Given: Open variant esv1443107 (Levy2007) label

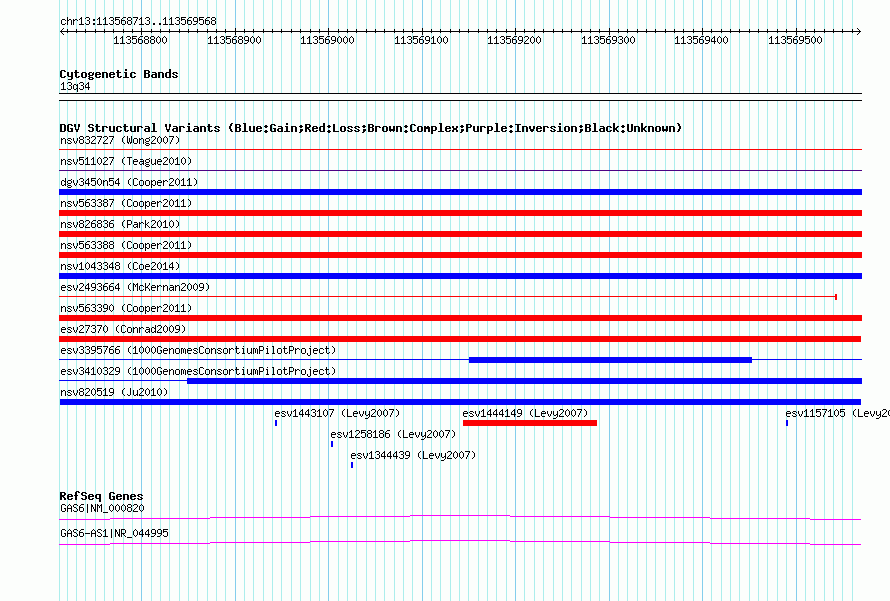Looking at the screenshot, I should point(337,413).
